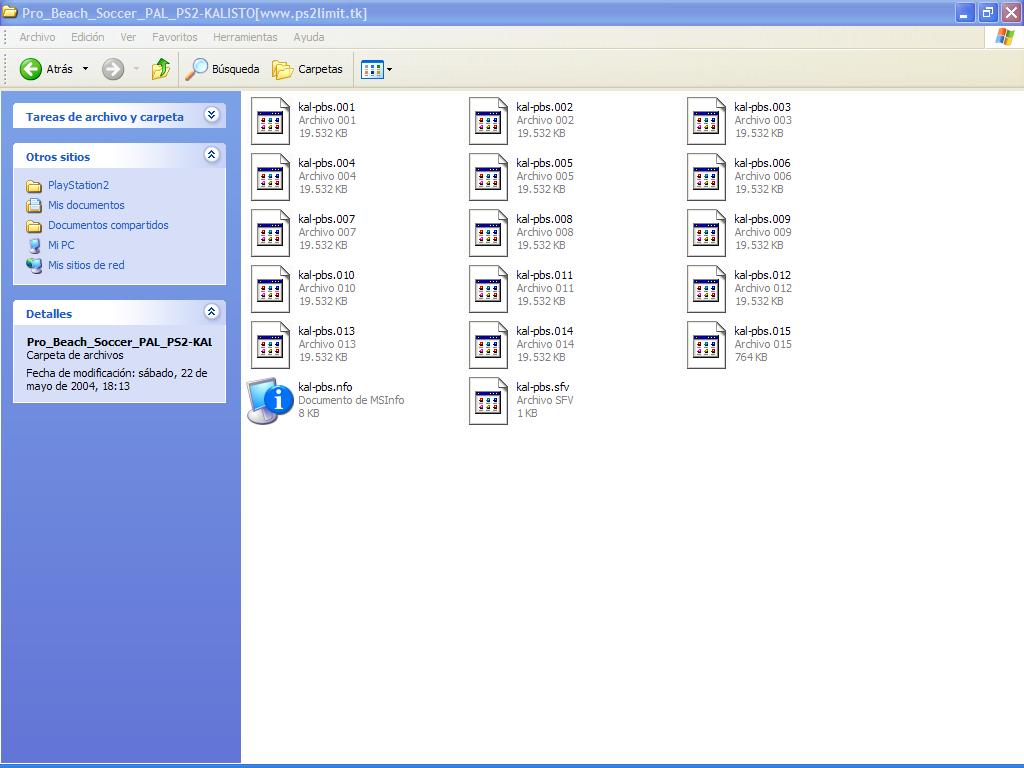This screenshot has width=1024, height=768.
Task: Open Mi PC link
Action: tap(61, 245)
